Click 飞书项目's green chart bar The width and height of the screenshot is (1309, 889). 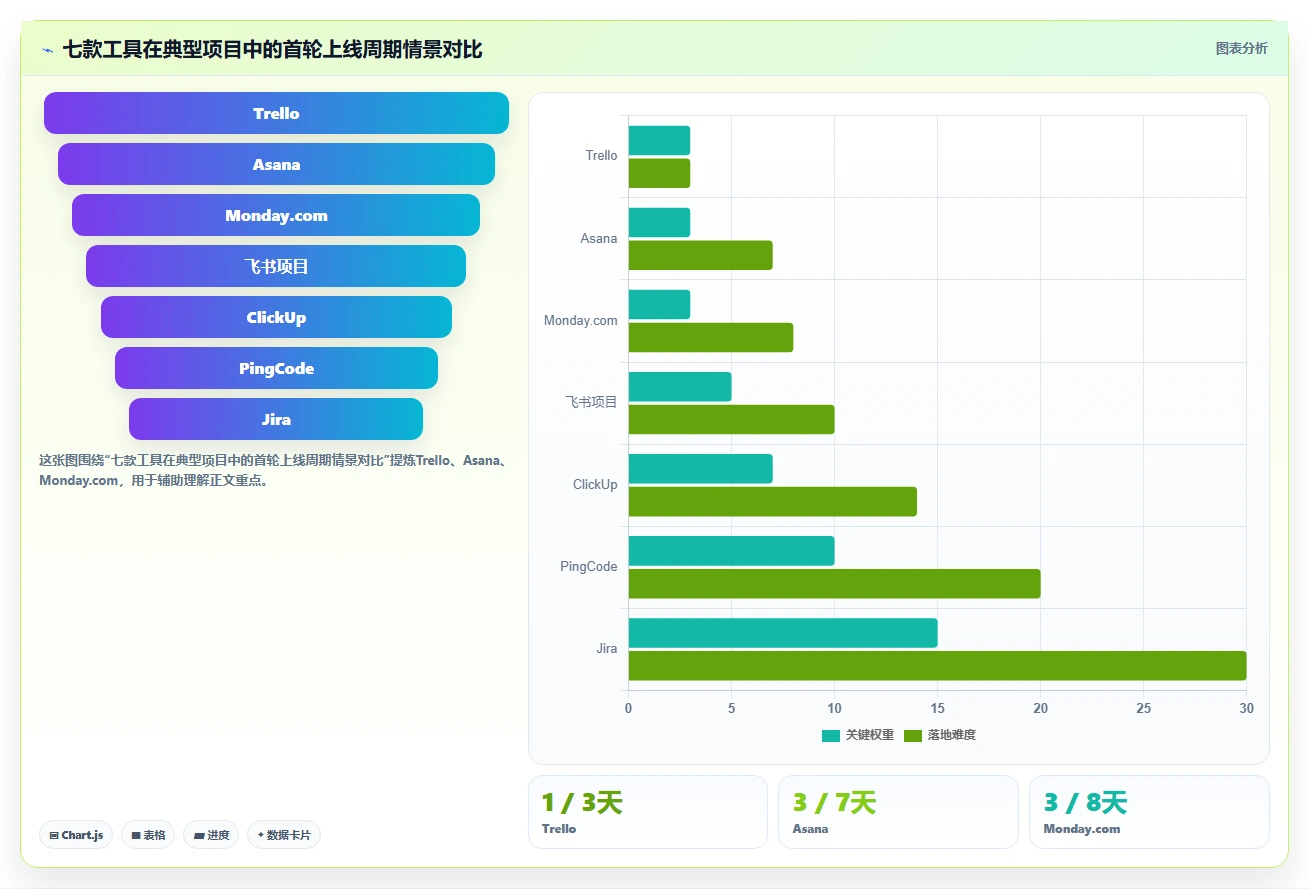[731, 419]
